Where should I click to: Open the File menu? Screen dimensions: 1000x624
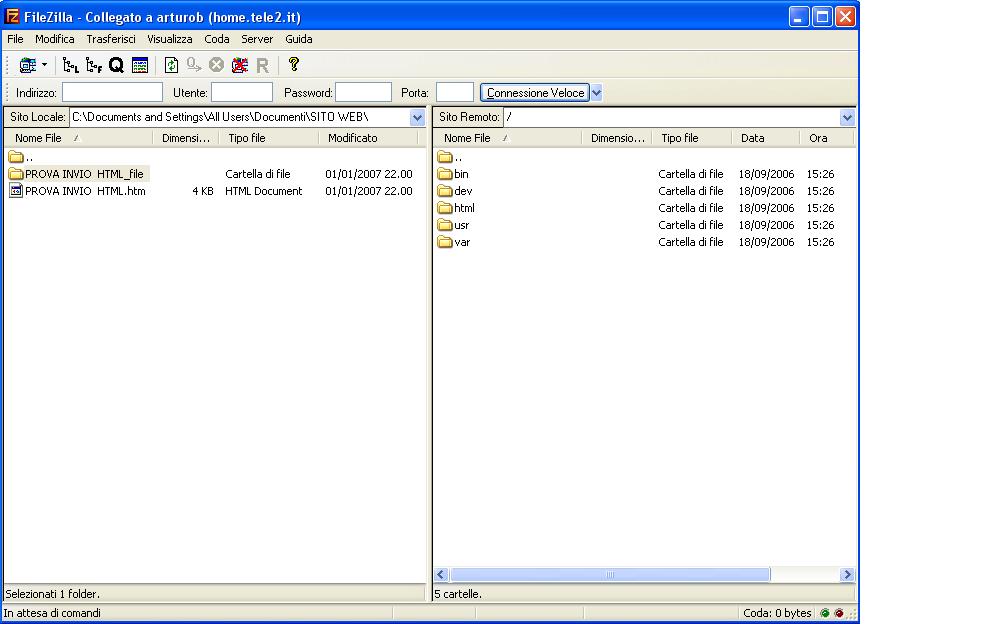(x=15, y=40)
